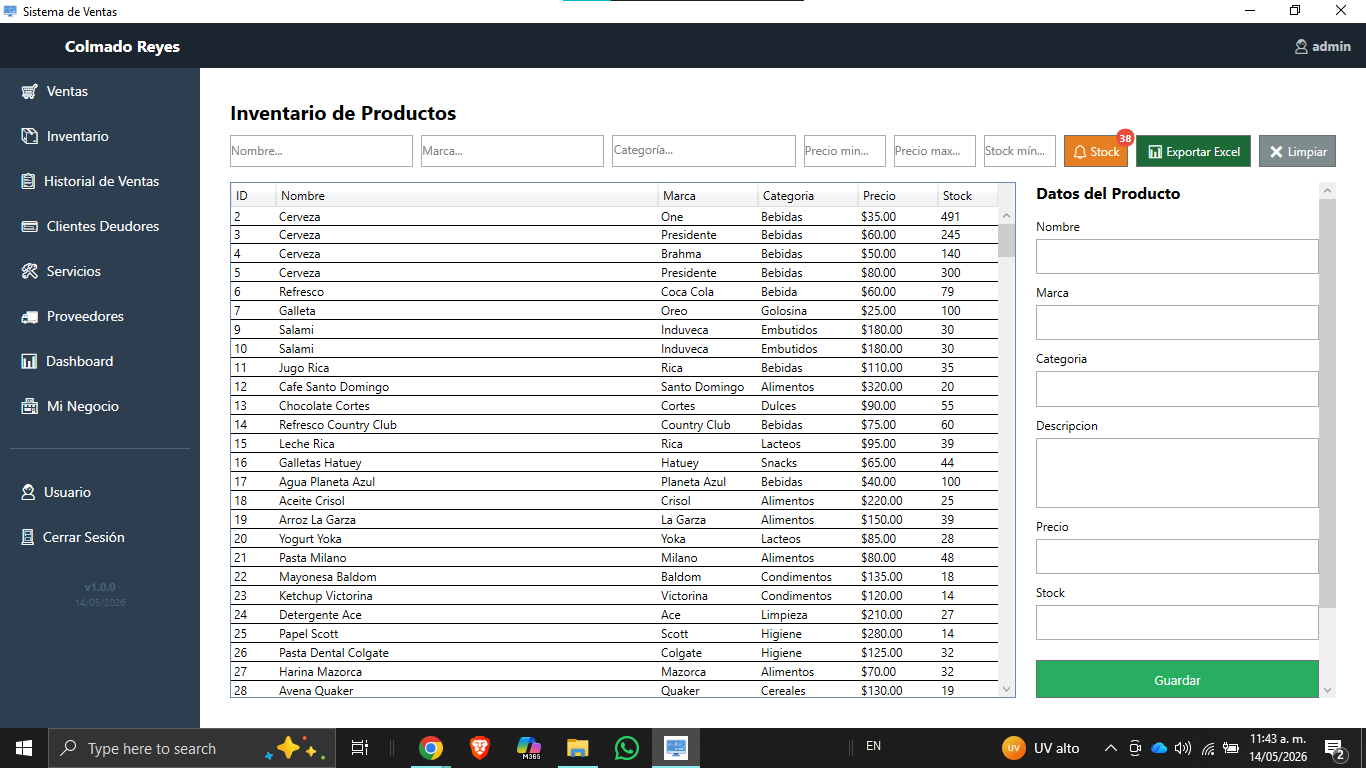1366x768 pixels.
Task: Select the Aceite Crisol product row
Action: 614,501
